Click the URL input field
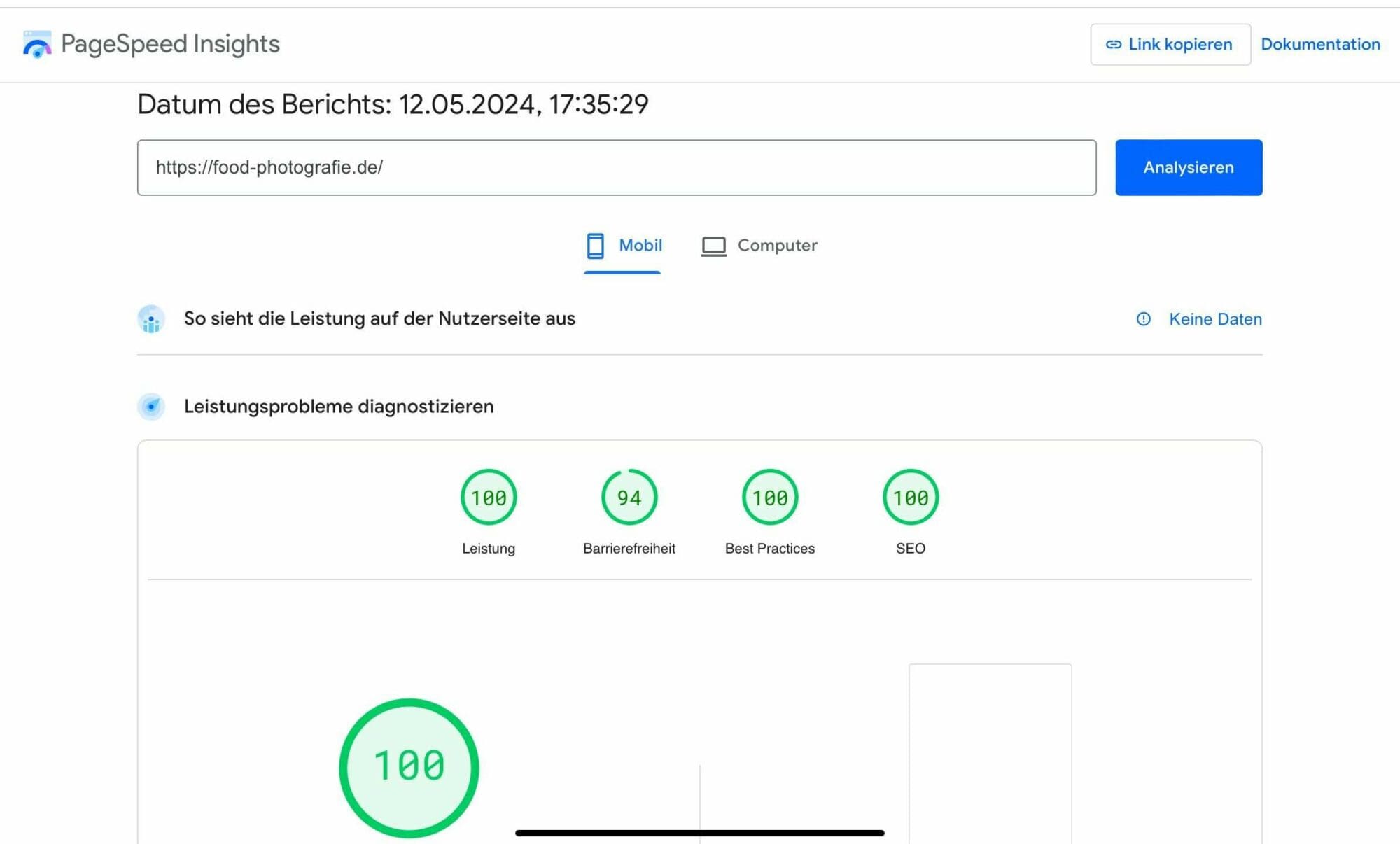Image resolution: width=1400 pixels, height=844 pixels. tap(616, 167)
